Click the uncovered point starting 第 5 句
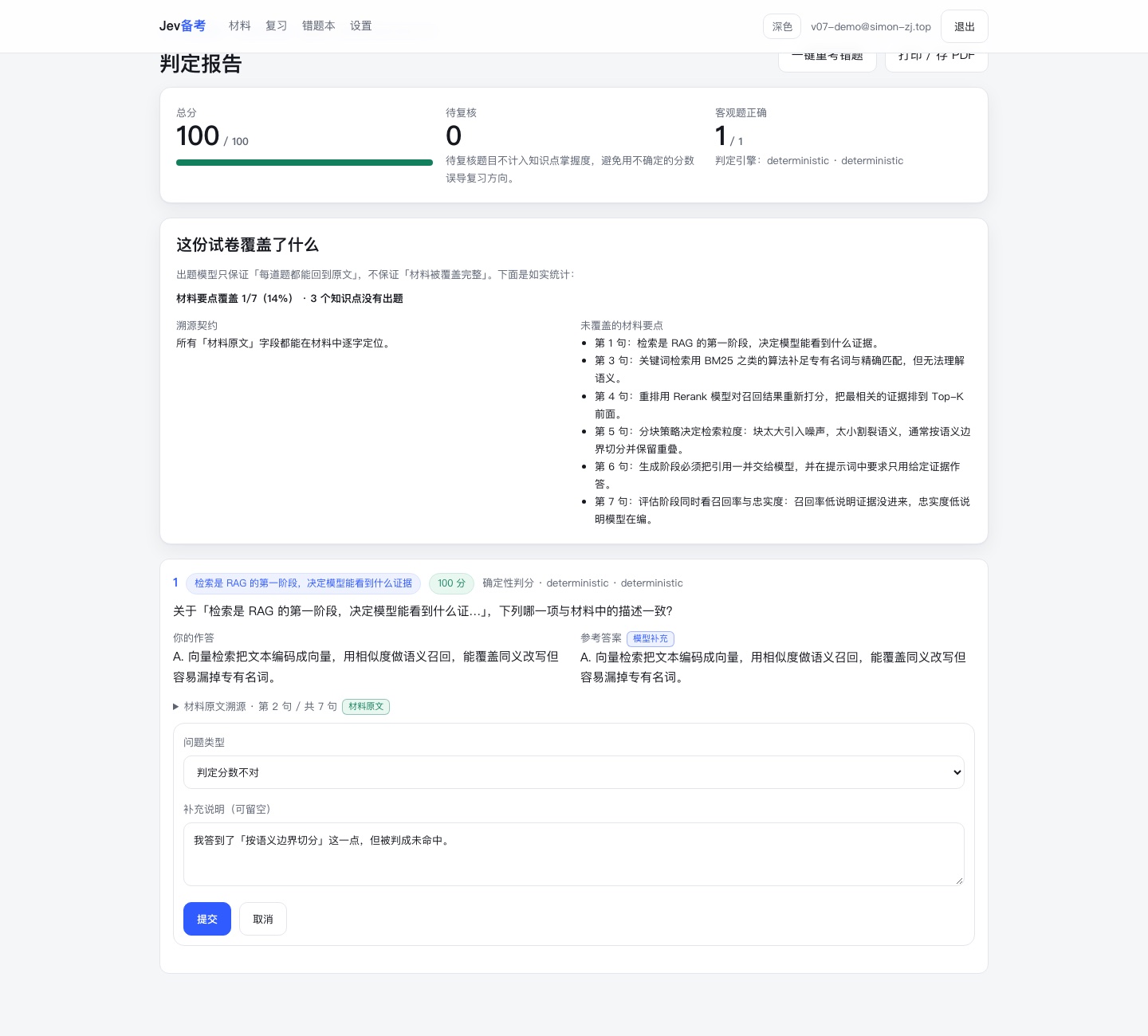 782,440
